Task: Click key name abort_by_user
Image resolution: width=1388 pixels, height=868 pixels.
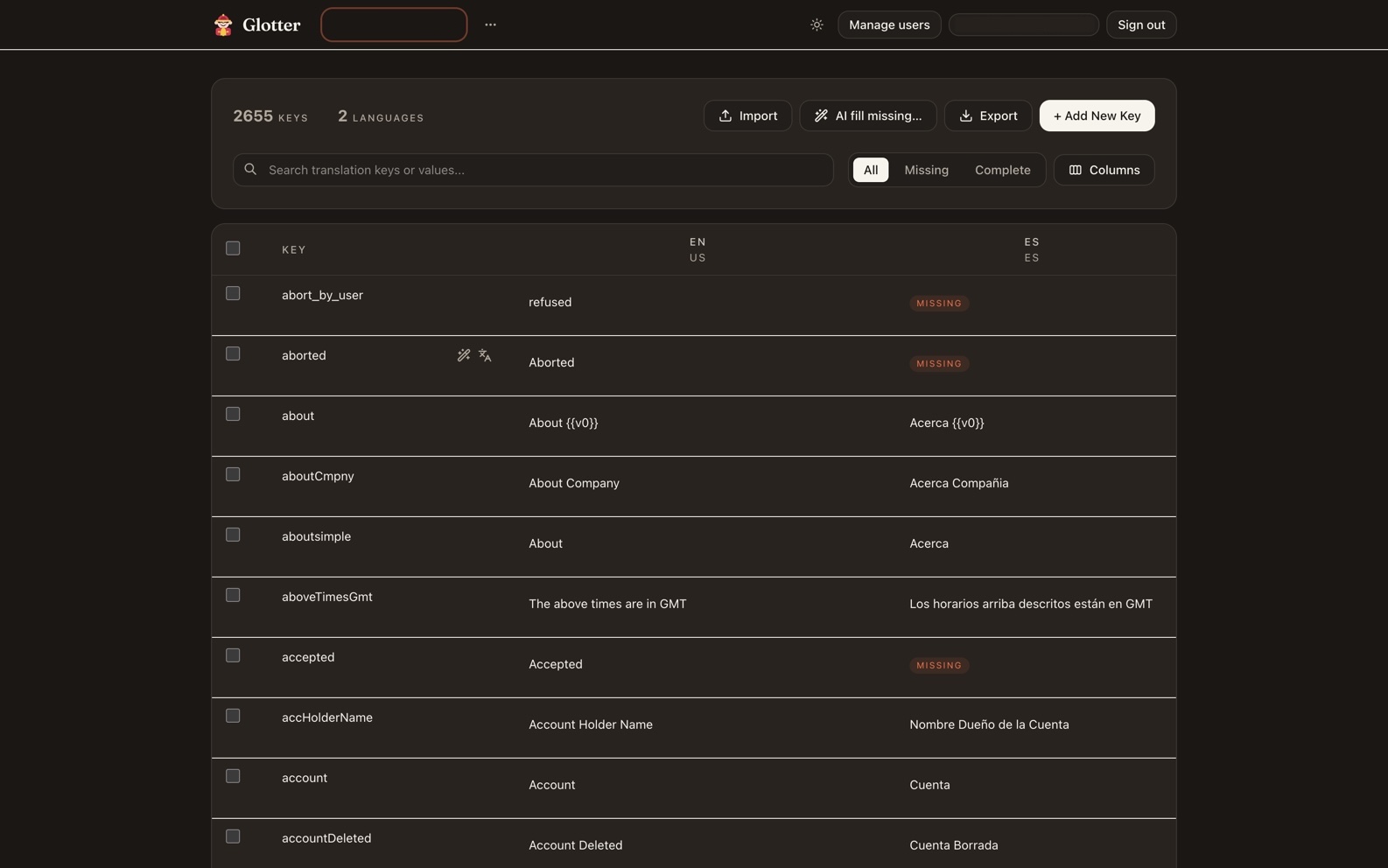Action: pyautogui.click(x=322, y=295)
